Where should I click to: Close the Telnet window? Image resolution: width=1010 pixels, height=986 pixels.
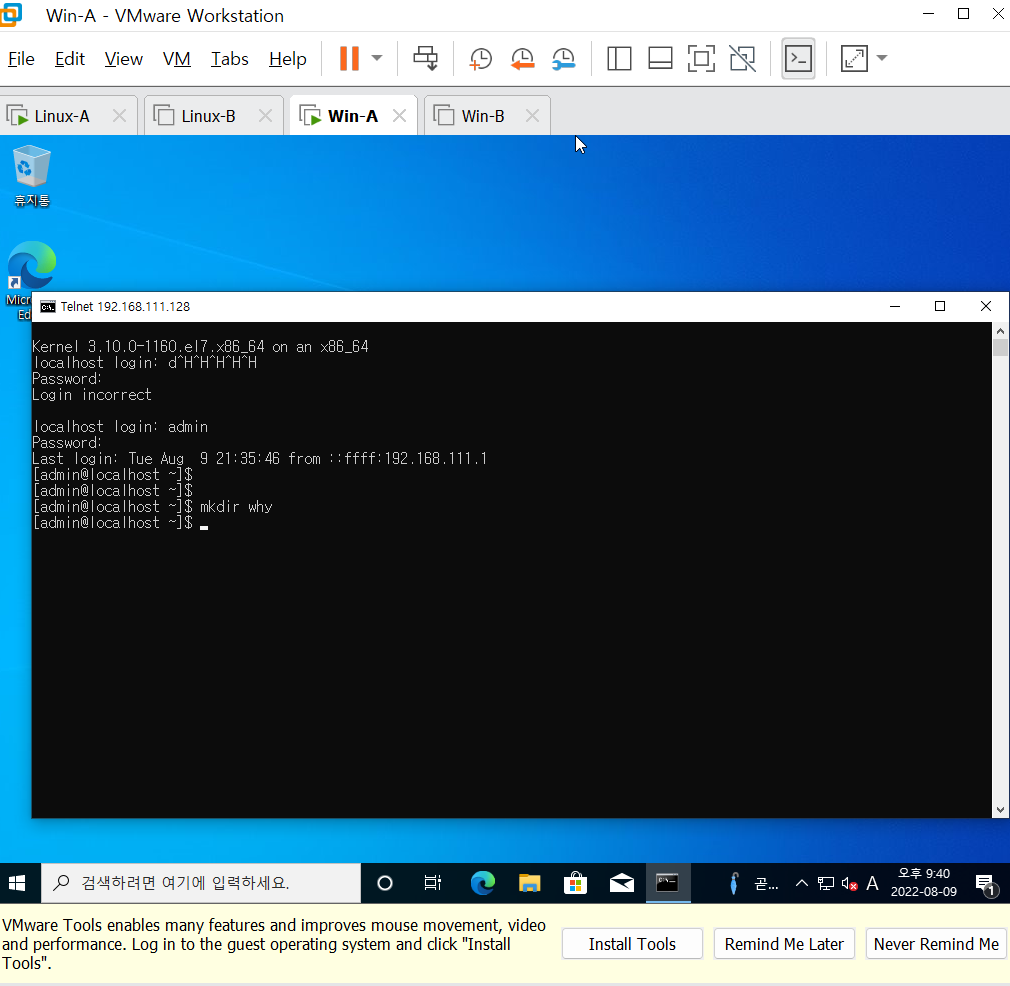click(x=986, y=307)
